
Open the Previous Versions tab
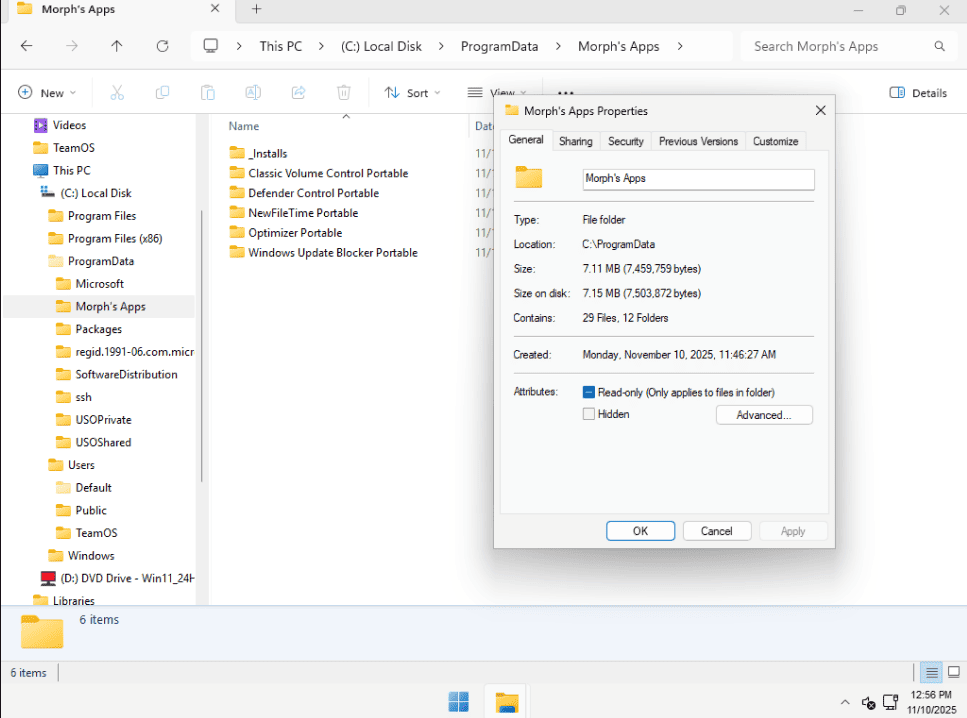(698, 141)
